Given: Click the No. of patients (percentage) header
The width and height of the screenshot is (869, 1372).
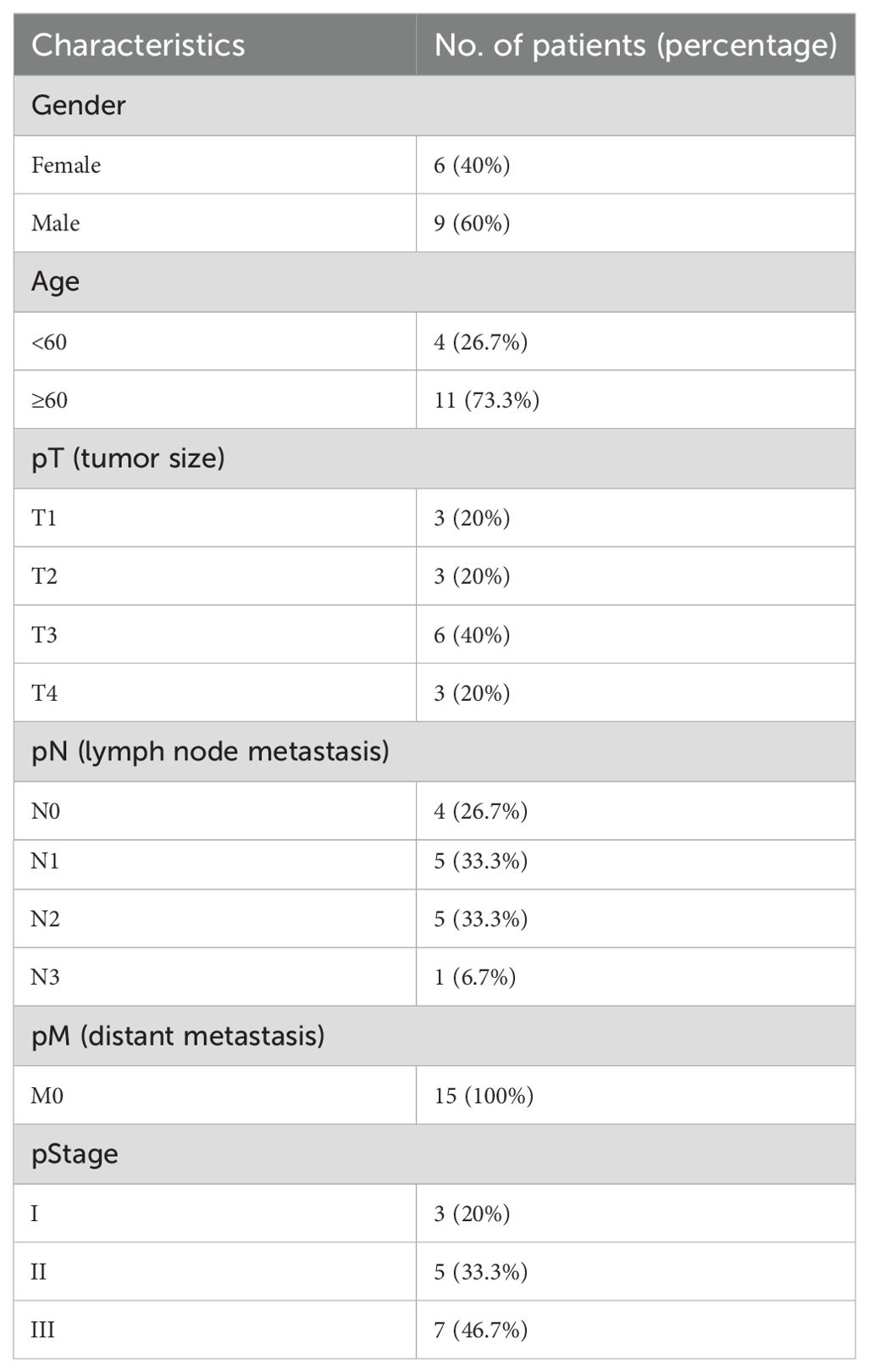Looking at the screenshot, I should tap(635, 45).
